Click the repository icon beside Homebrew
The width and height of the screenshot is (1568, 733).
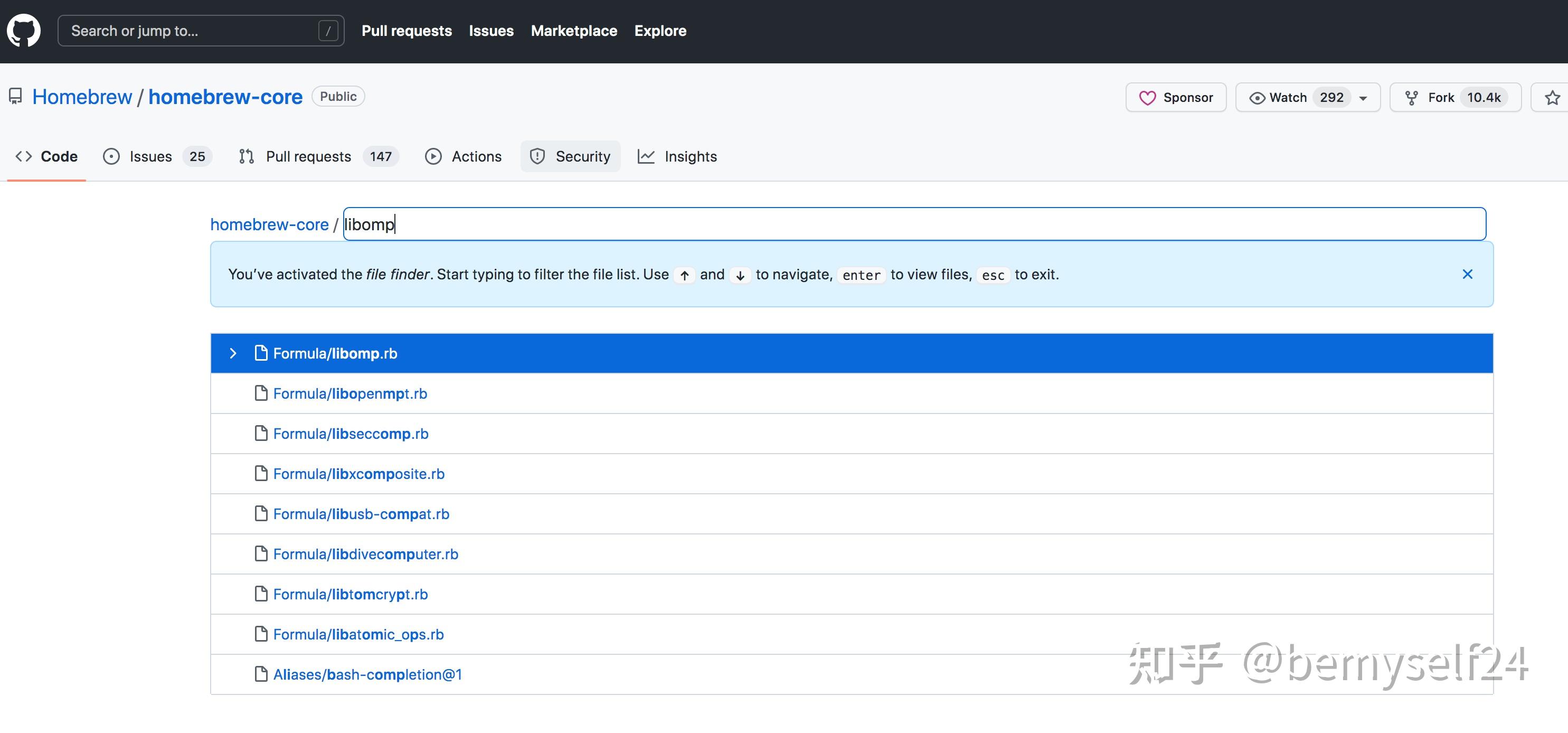pos(15,97)
